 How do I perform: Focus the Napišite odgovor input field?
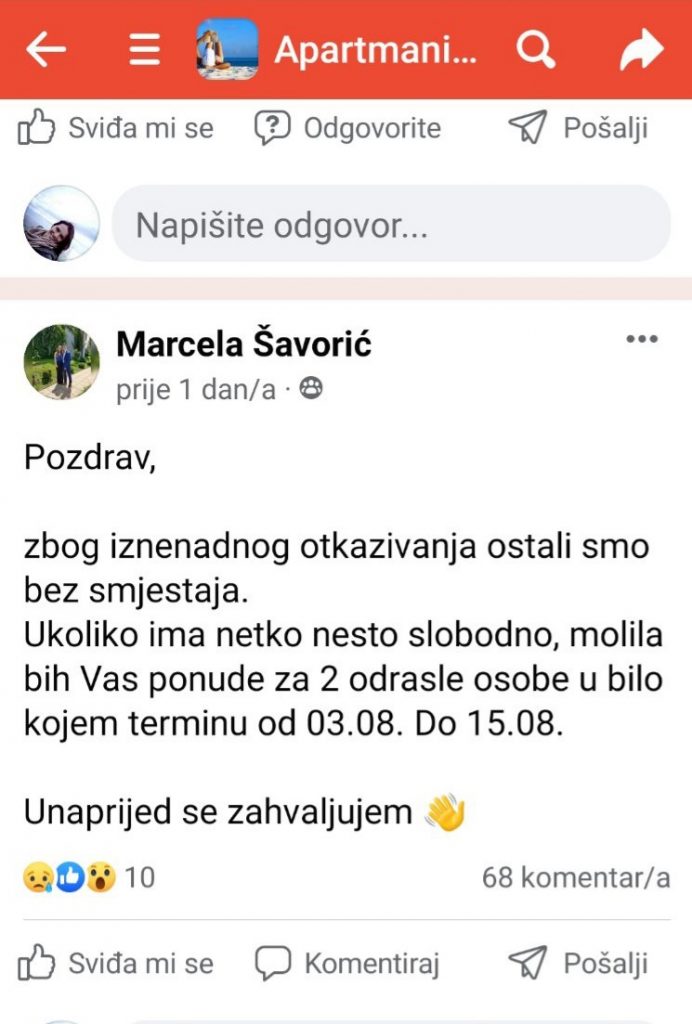[390, 224]
